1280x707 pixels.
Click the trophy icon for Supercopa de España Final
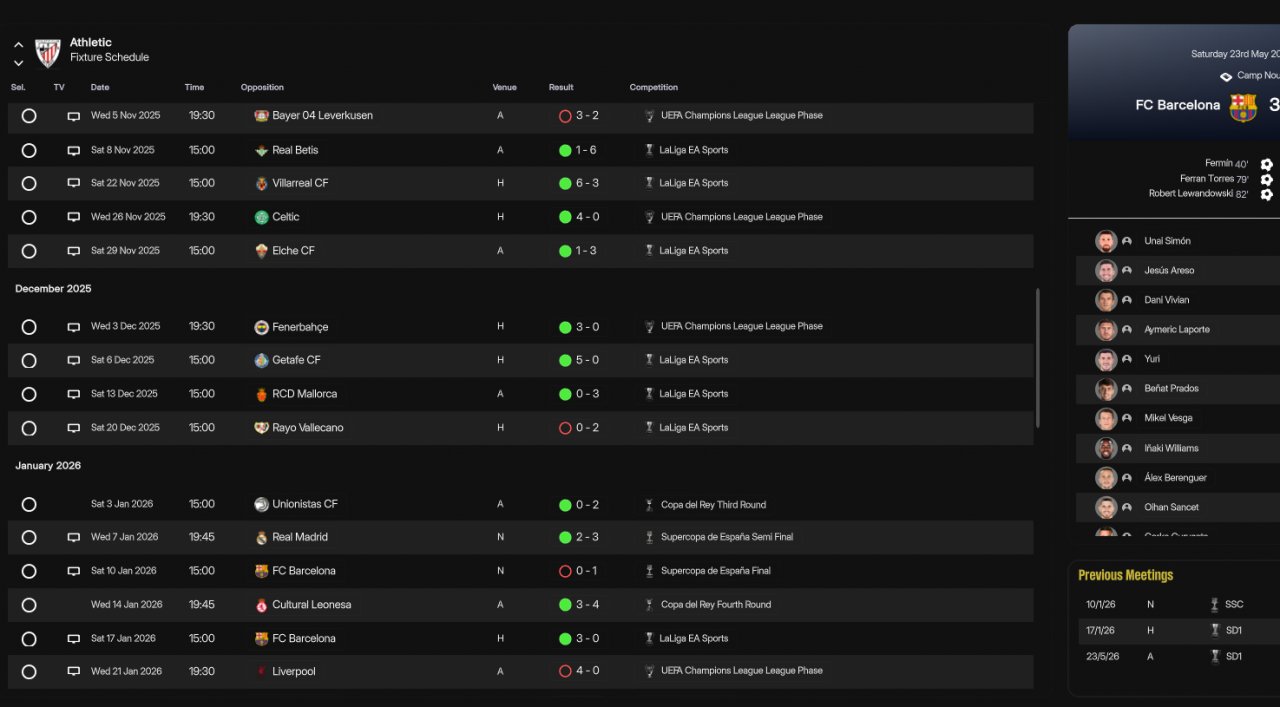(x=649, y=571)
